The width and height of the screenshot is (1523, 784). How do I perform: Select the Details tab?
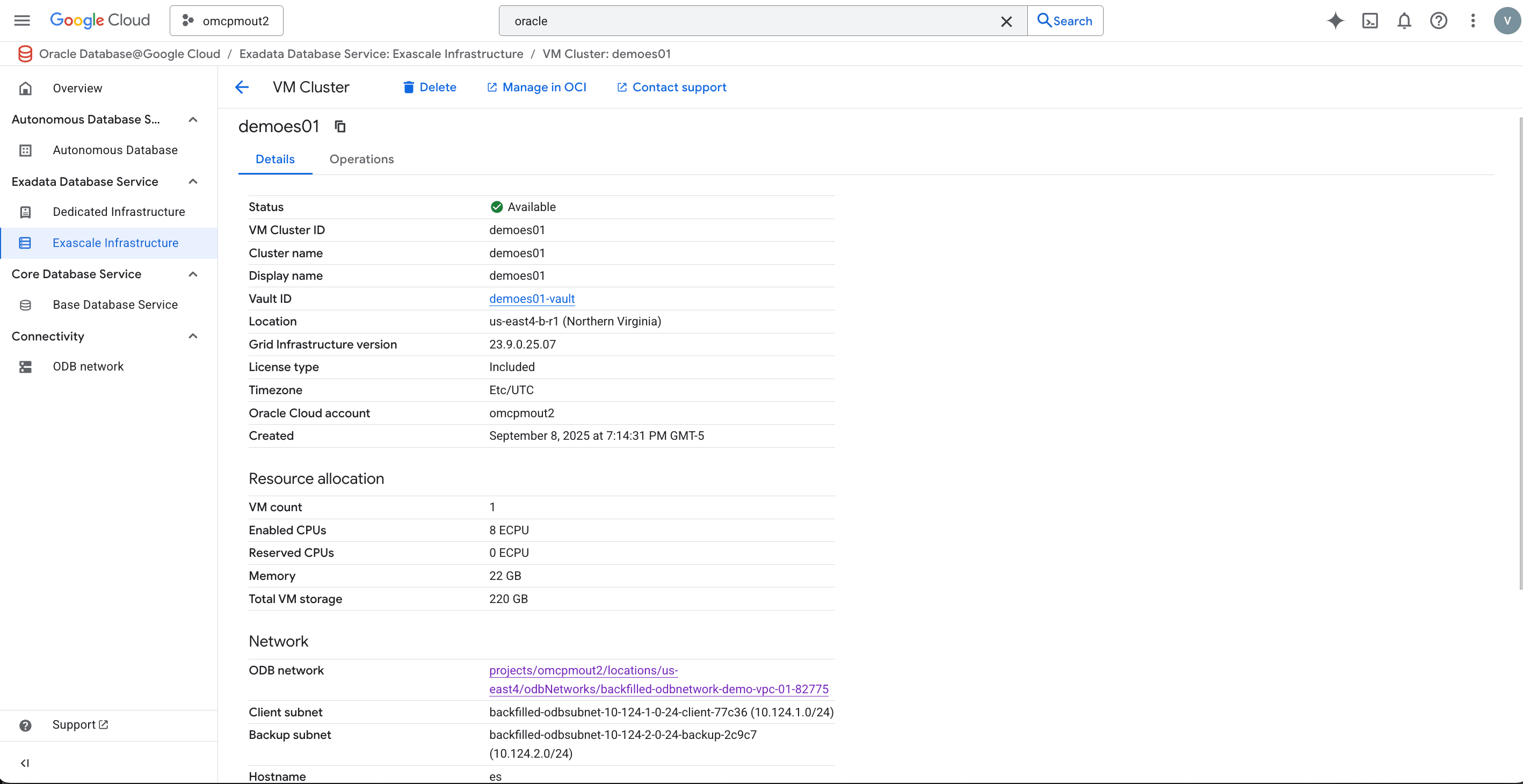(x=275, y=159)
